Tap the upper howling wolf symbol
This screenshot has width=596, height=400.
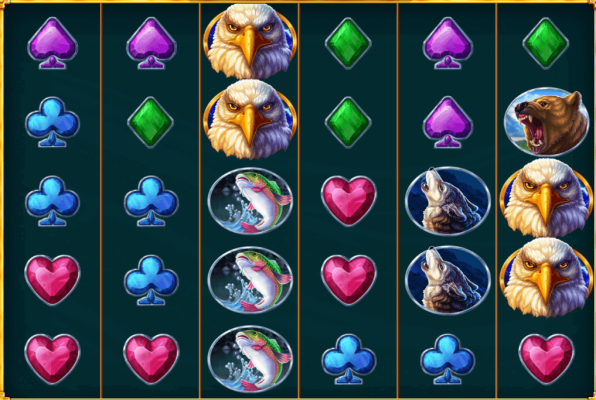[x=447, y=201]
